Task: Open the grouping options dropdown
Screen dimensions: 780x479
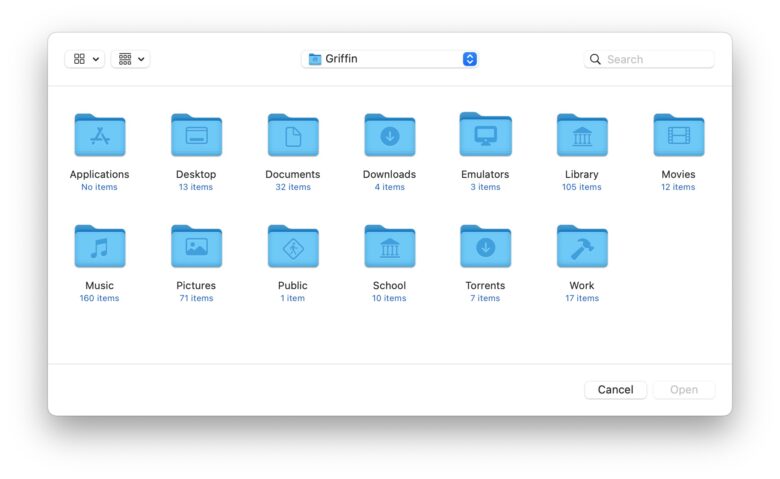Action: point(130,59)
